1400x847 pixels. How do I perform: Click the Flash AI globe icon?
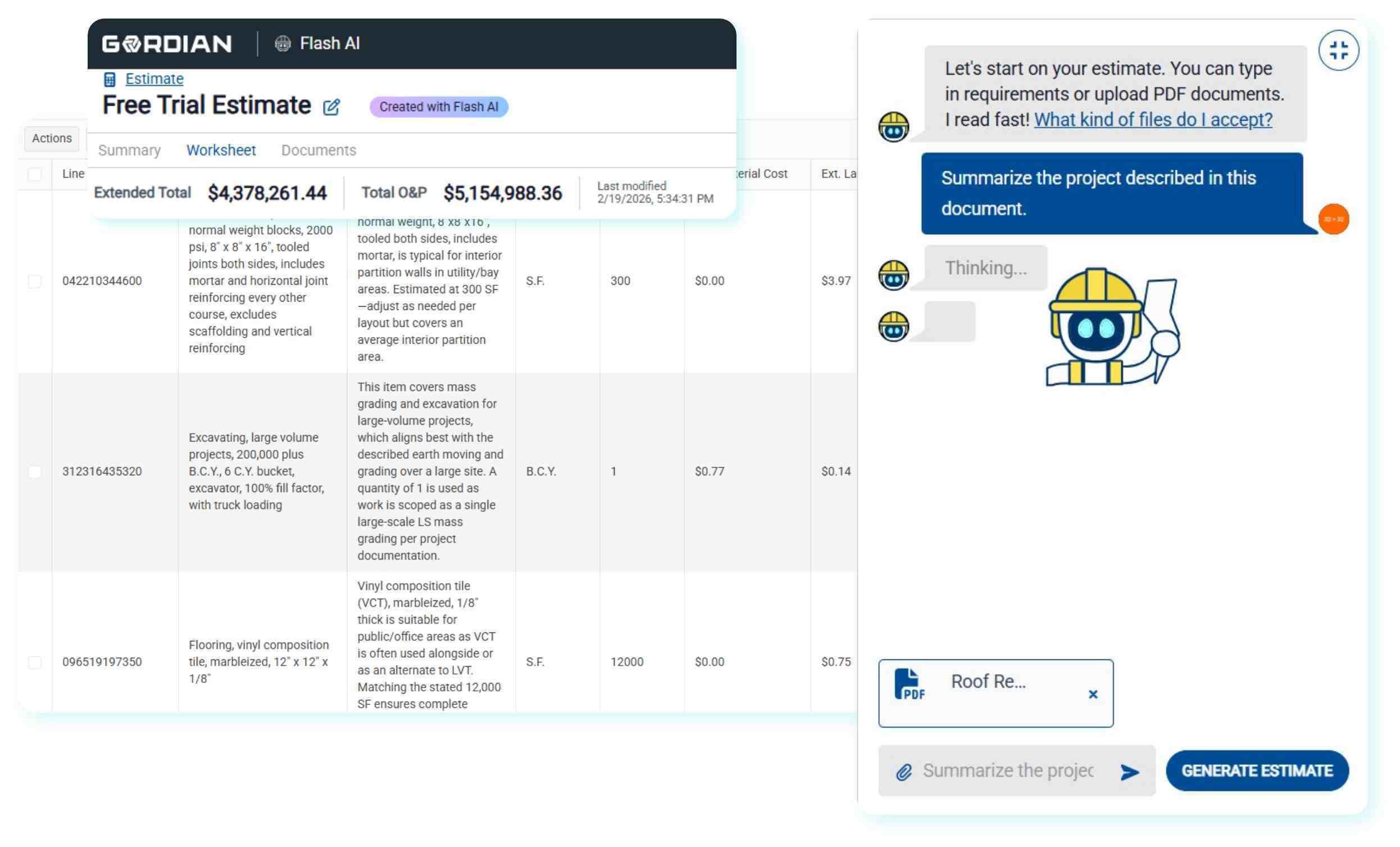(x=283, y=44)
